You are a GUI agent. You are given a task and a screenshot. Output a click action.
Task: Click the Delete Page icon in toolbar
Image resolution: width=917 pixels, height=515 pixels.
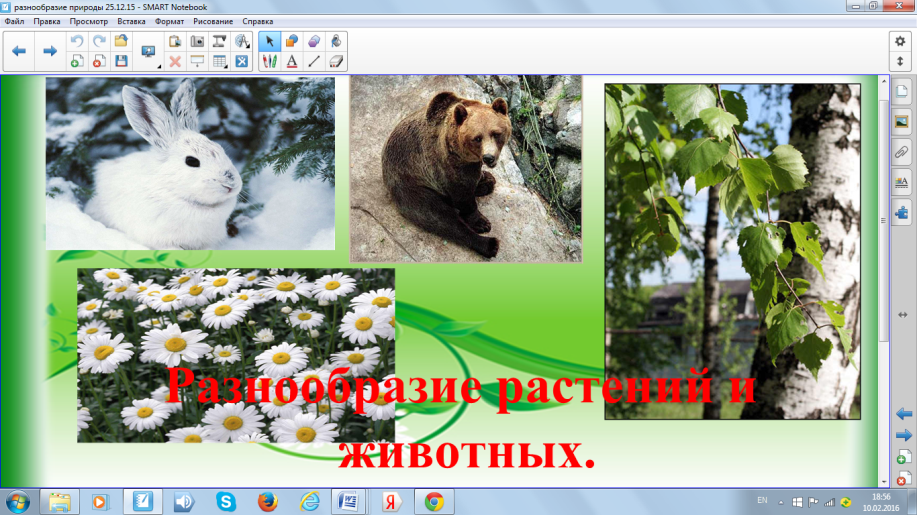(x=99, y=61)
